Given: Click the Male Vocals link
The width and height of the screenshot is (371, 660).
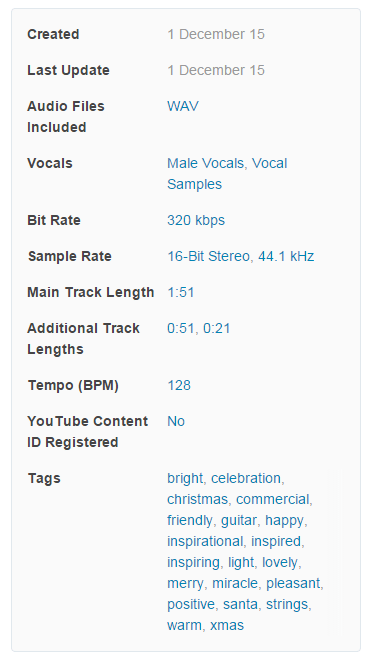Looking at the screenshot, I should (x=206, y=163).
